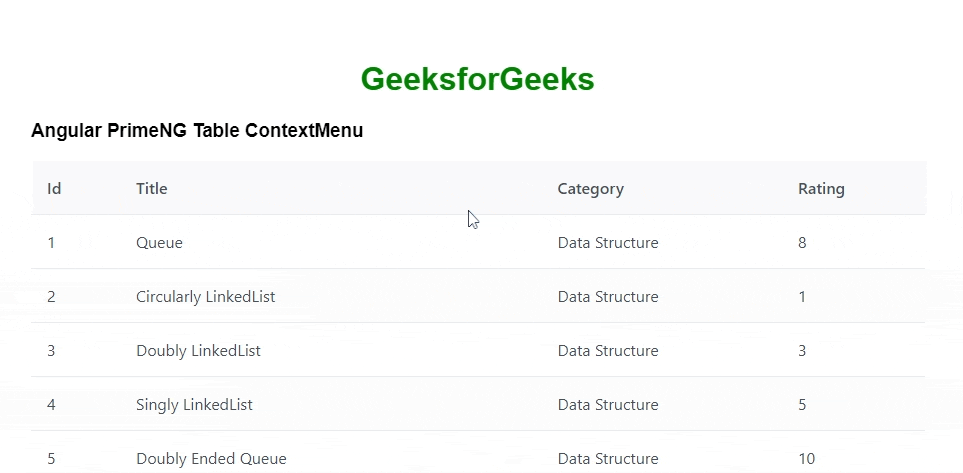The image size is (963, 473).
Task: Click the Id column header
Action: (54, 189)
